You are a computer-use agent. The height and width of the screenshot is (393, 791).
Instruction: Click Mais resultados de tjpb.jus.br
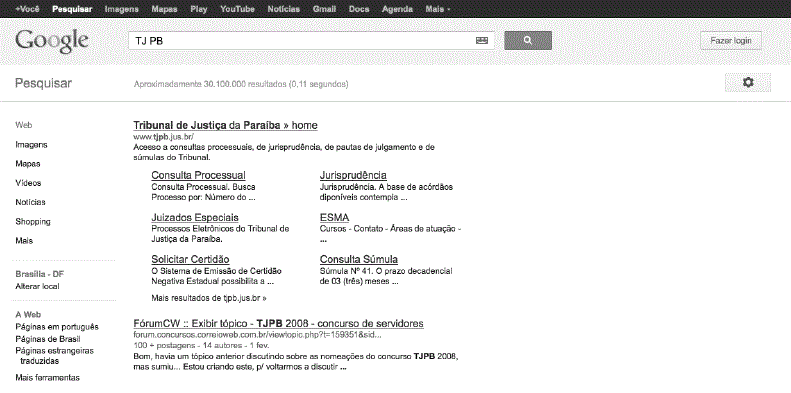click(x=209, y=298)
